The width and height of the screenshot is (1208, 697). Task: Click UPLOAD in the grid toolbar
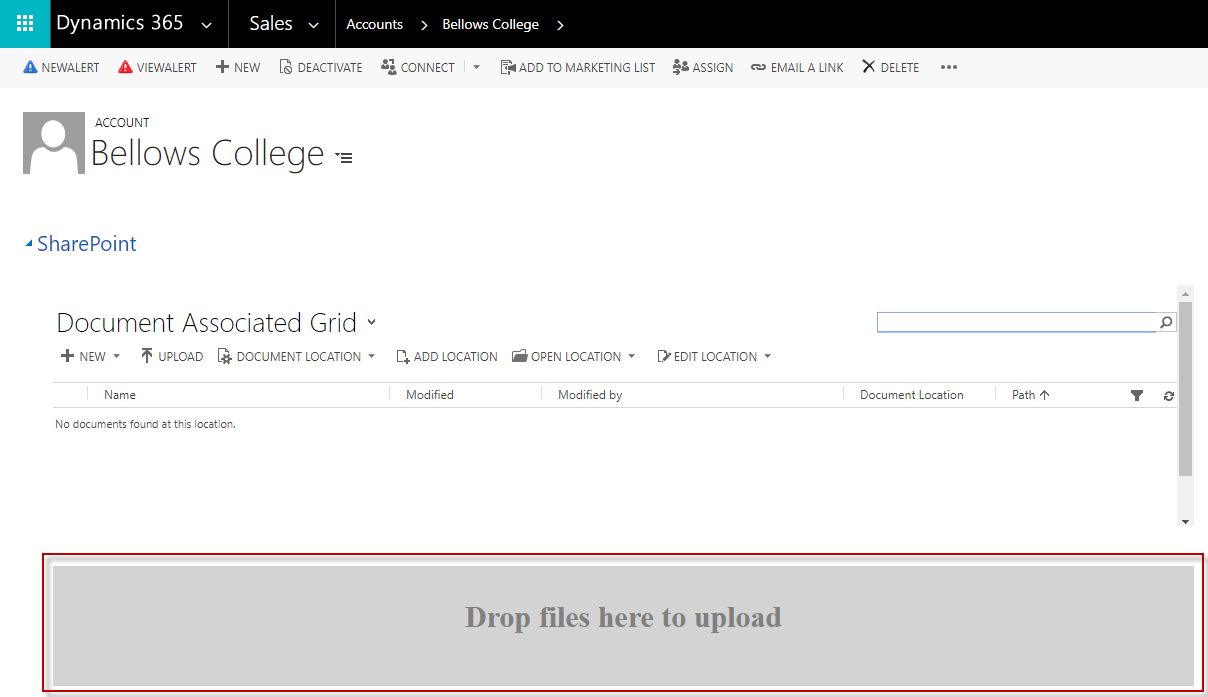[x=171, y=356]
